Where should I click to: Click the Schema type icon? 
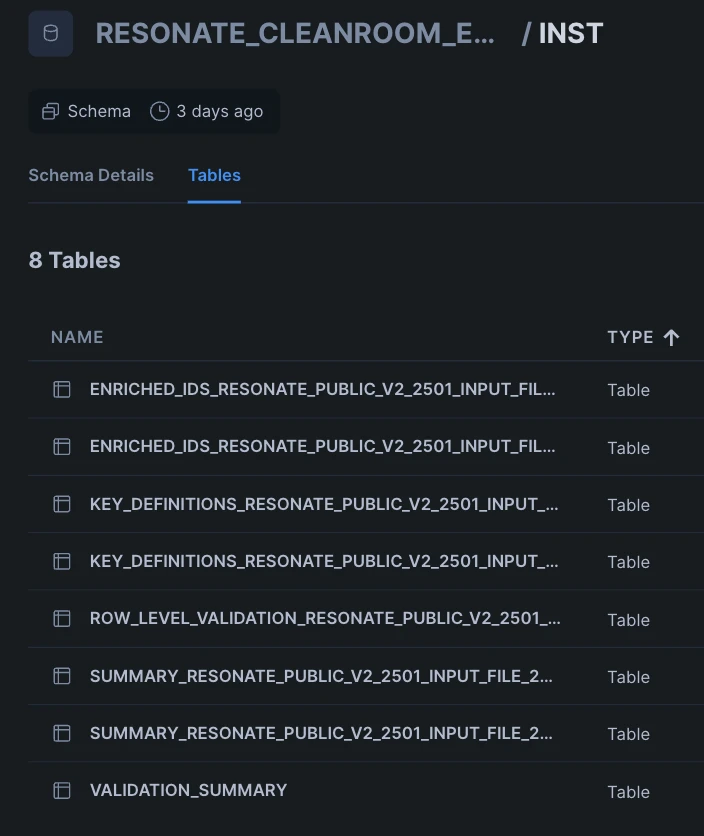51,111
